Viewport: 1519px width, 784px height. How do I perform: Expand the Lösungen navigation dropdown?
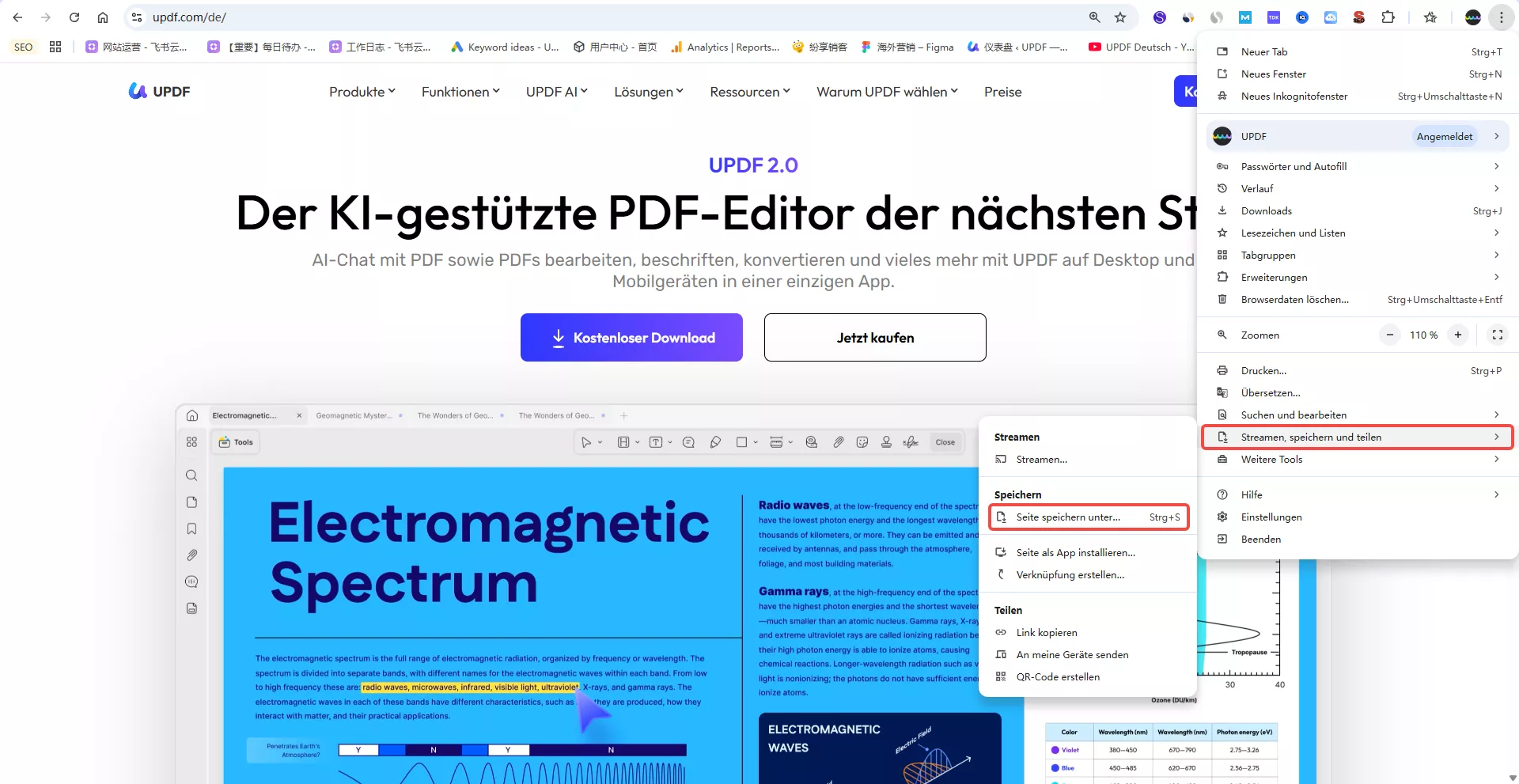649,92
